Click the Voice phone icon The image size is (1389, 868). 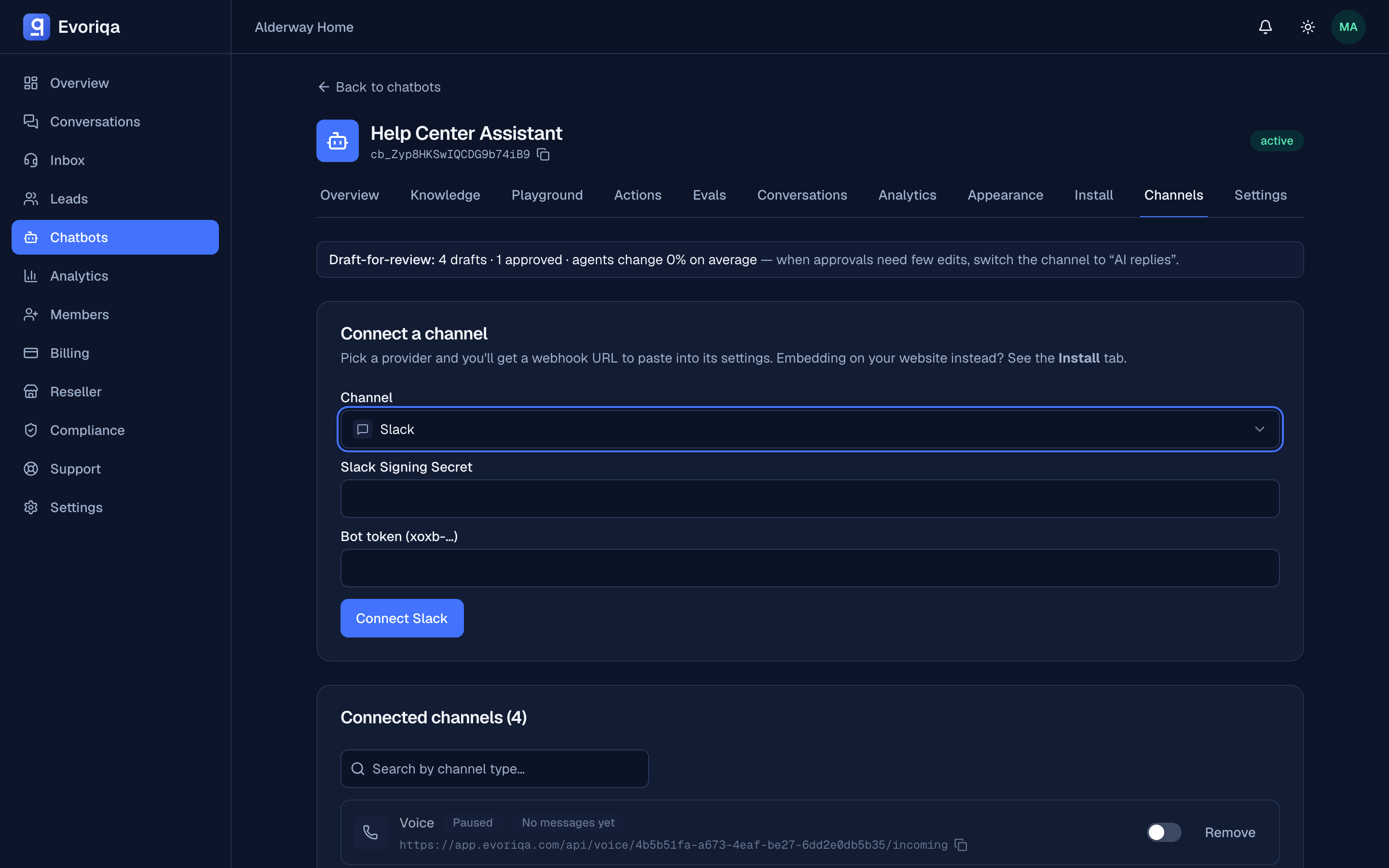370,832
